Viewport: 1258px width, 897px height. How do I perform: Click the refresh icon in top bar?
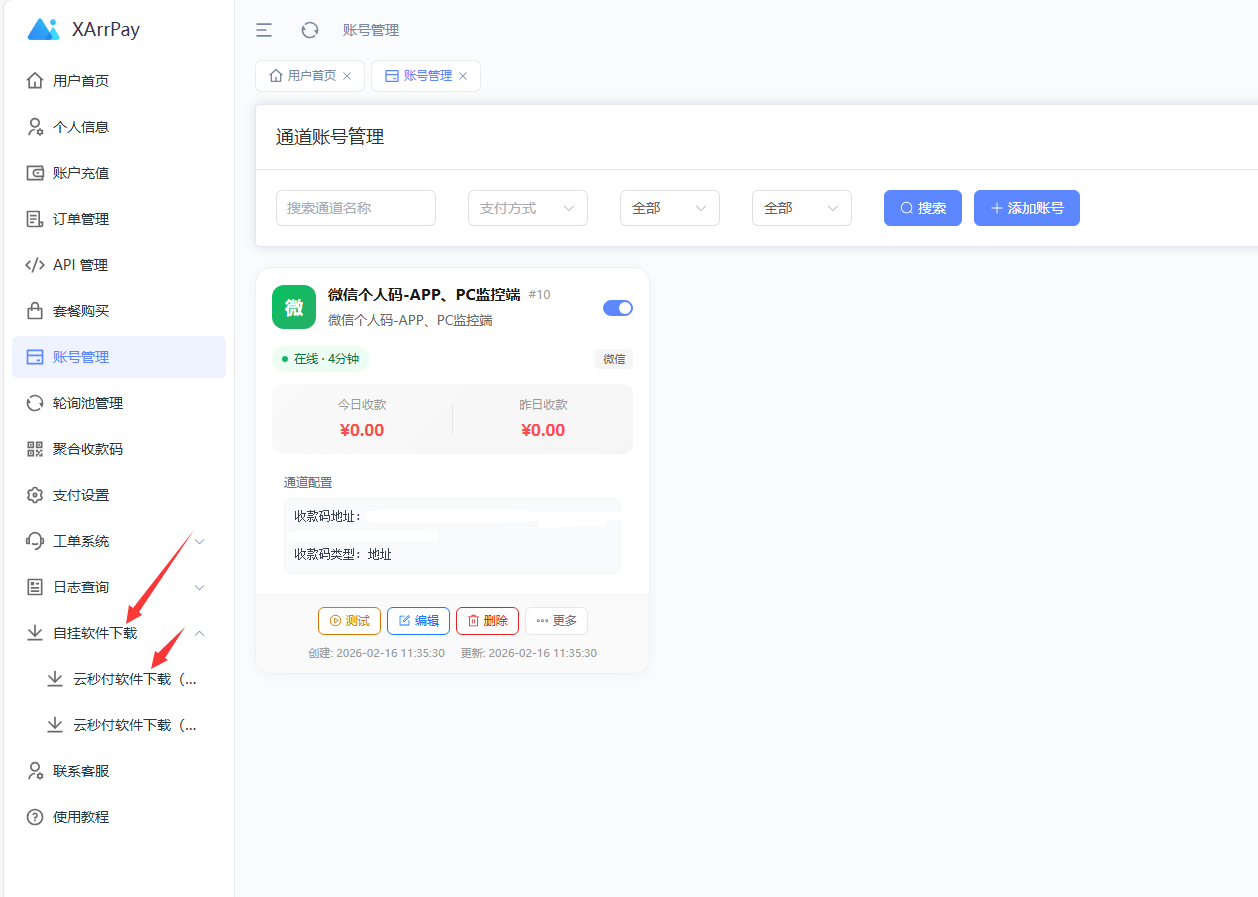[310, 30]
